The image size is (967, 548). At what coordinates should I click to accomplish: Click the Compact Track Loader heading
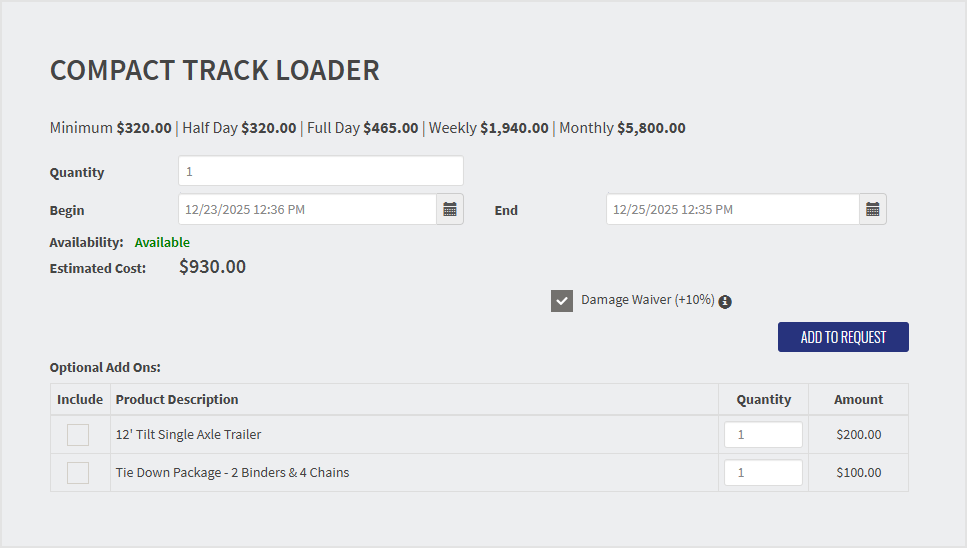coord(215,71)
